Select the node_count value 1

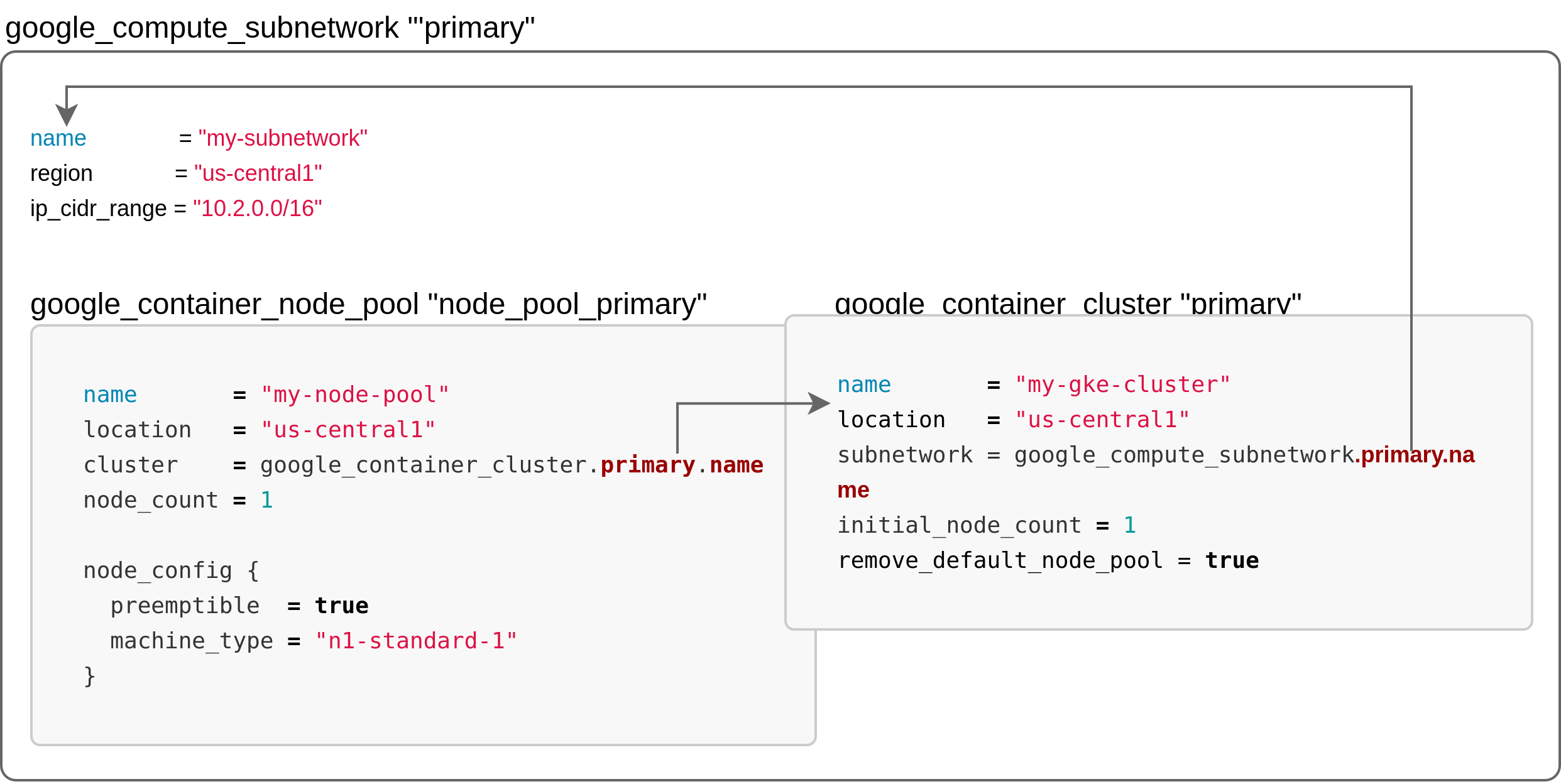(266, 500)
